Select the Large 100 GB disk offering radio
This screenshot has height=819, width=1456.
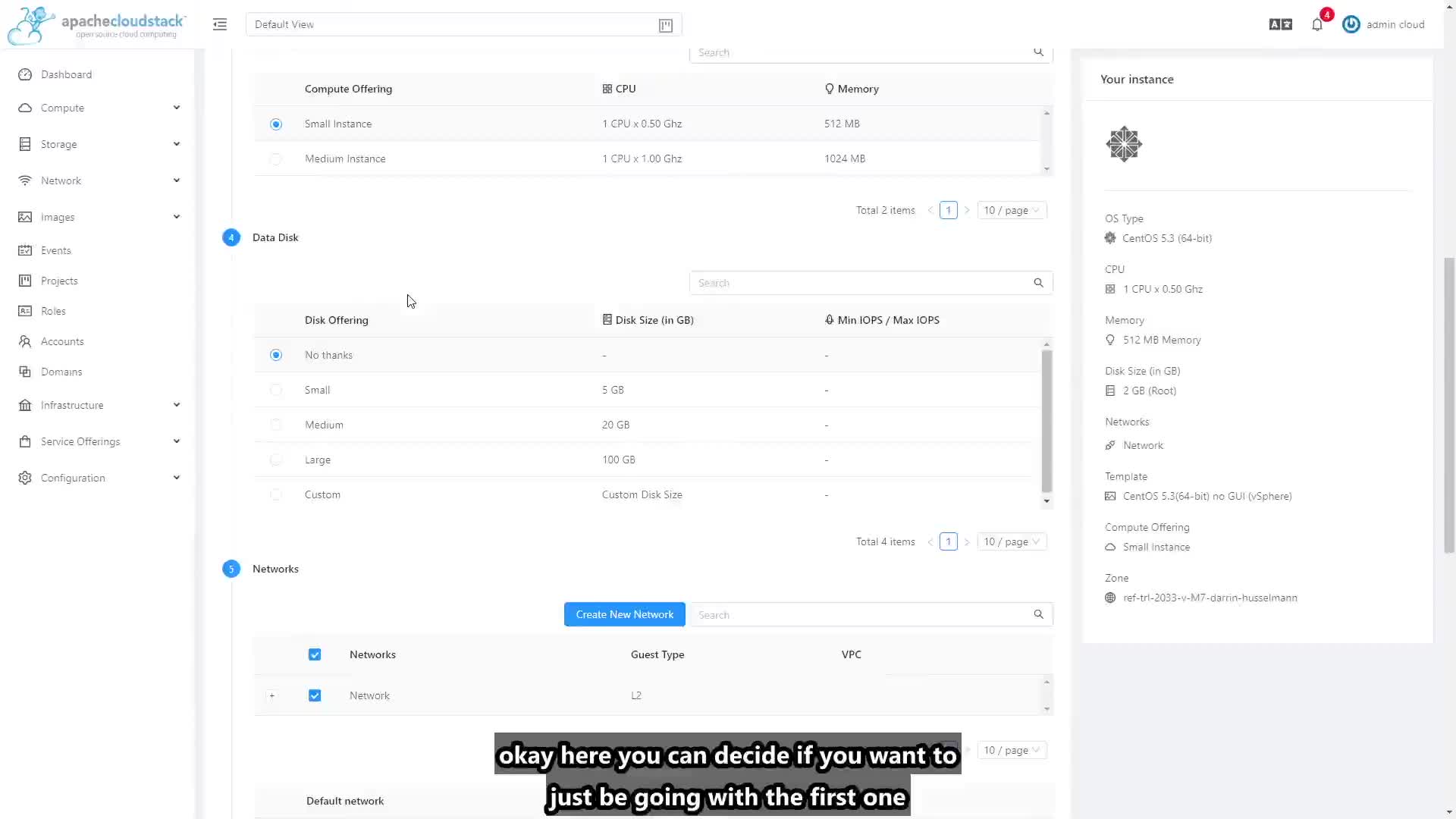click(x=276, y=460)
